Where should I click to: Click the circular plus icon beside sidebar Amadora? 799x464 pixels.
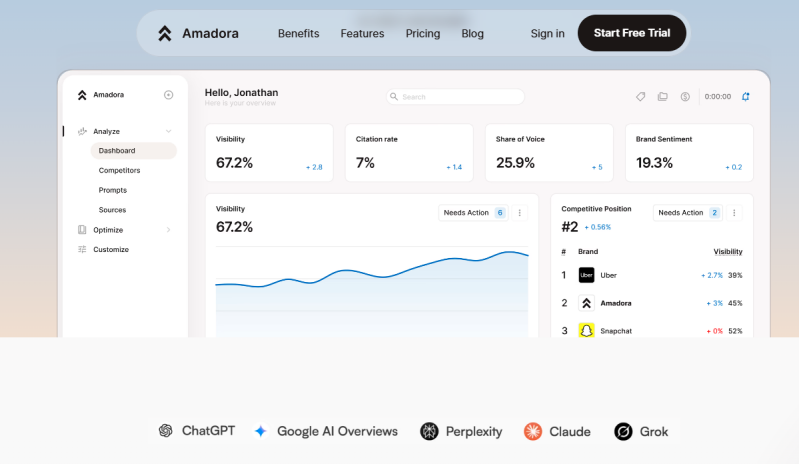pos(168,95)
